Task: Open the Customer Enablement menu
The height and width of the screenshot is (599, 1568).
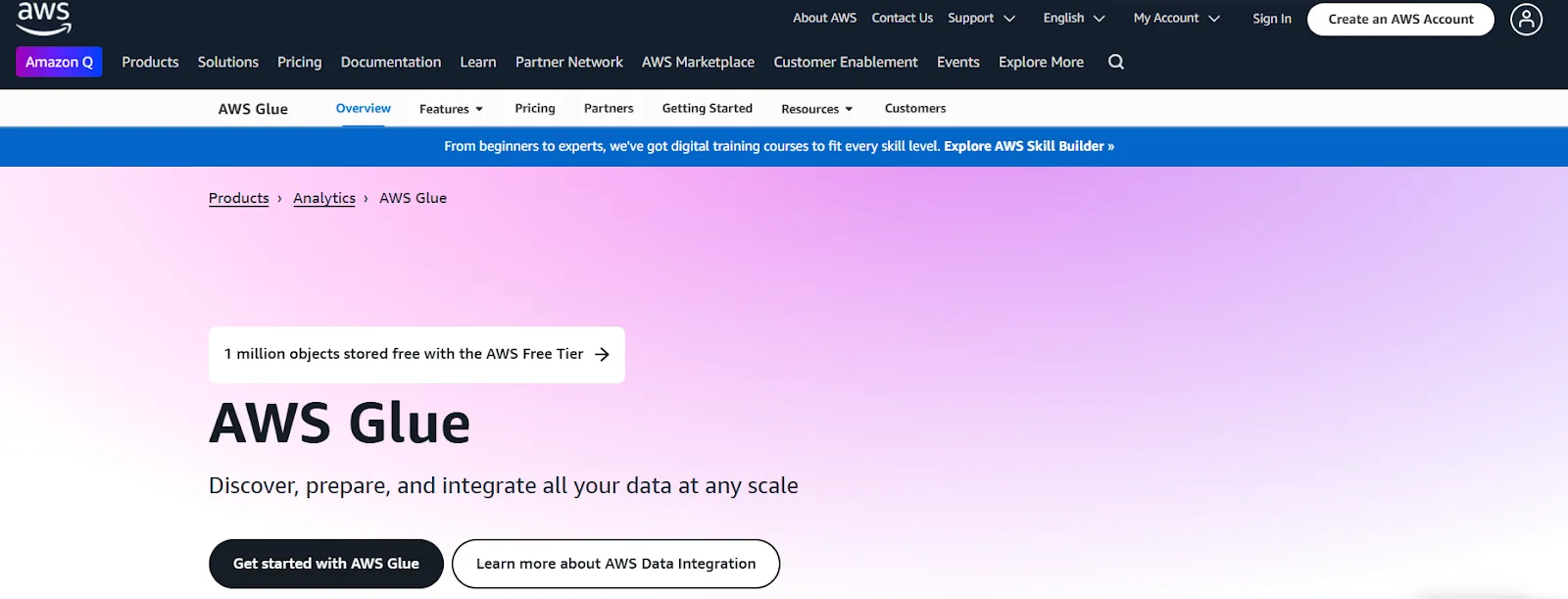Action: (x=846, y=62)
